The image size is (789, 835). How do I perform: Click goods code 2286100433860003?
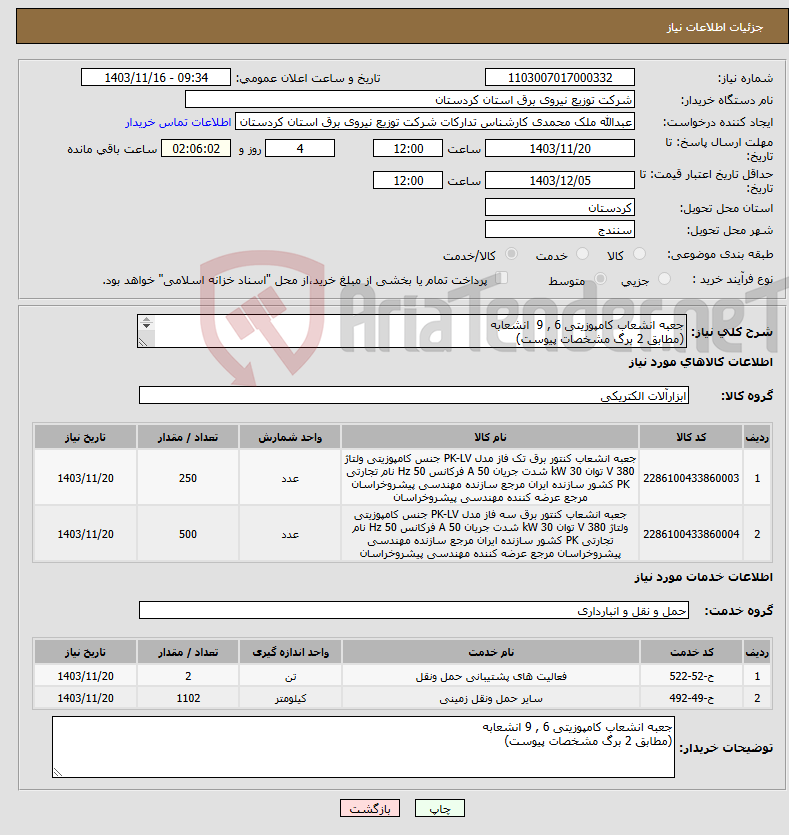tap(691, 478)
